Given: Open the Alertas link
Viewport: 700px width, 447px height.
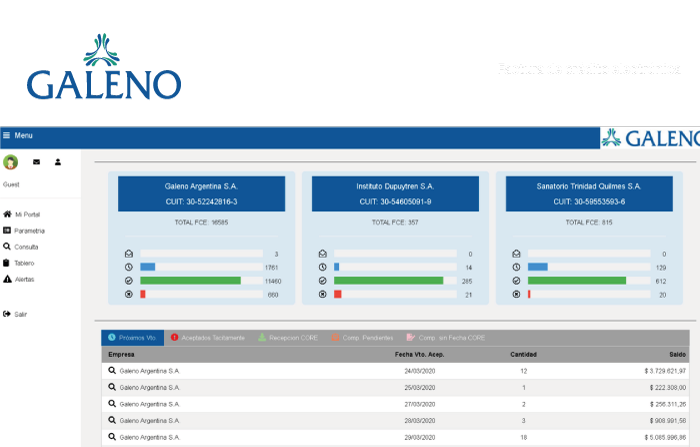Looking at the screenshot, I should coord(25,279).
